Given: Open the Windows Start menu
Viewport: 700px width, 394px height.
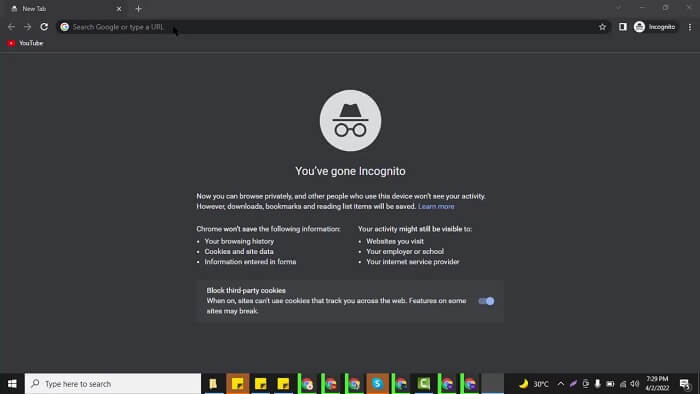Looking at the screenshot, I should (x=12, y=384).
